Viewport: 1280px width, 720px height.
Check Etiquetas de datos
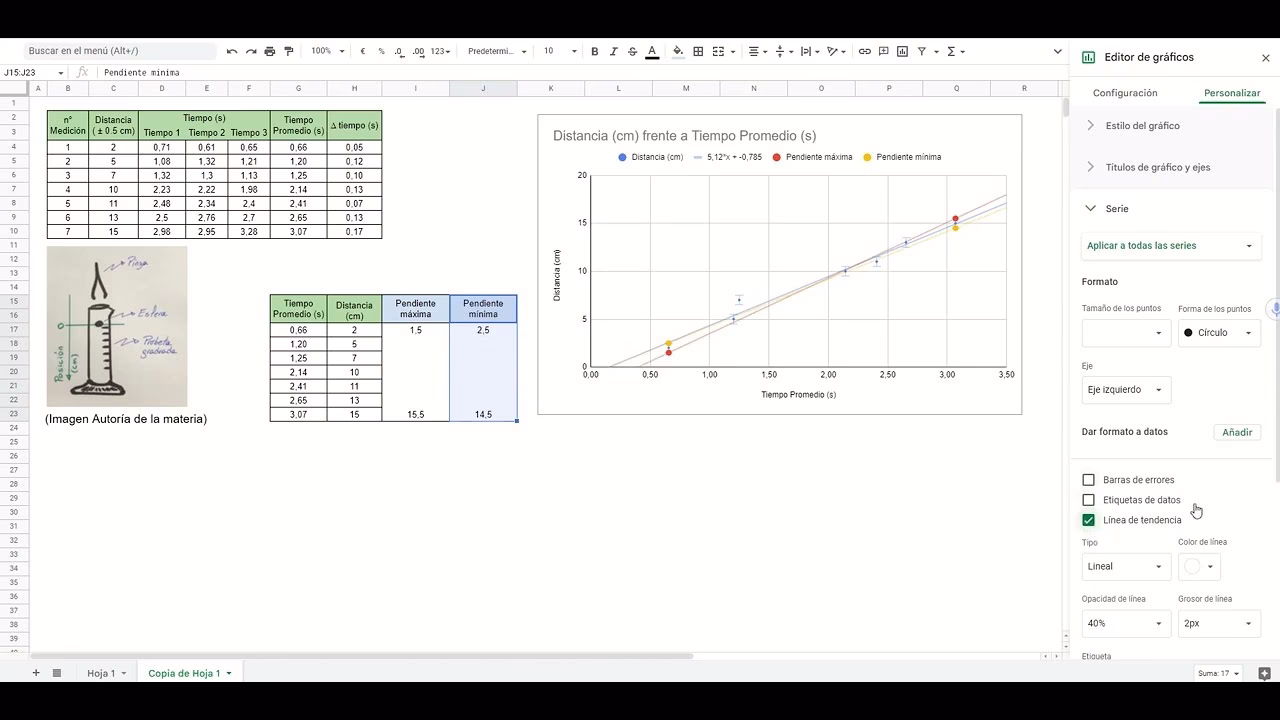[x=1089, y=500]
